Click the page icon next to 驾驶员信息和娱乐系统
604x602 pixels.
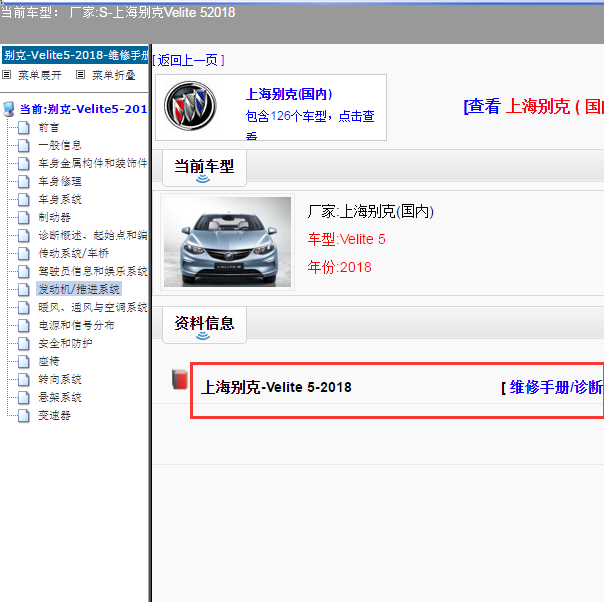(x=23, y=272)
